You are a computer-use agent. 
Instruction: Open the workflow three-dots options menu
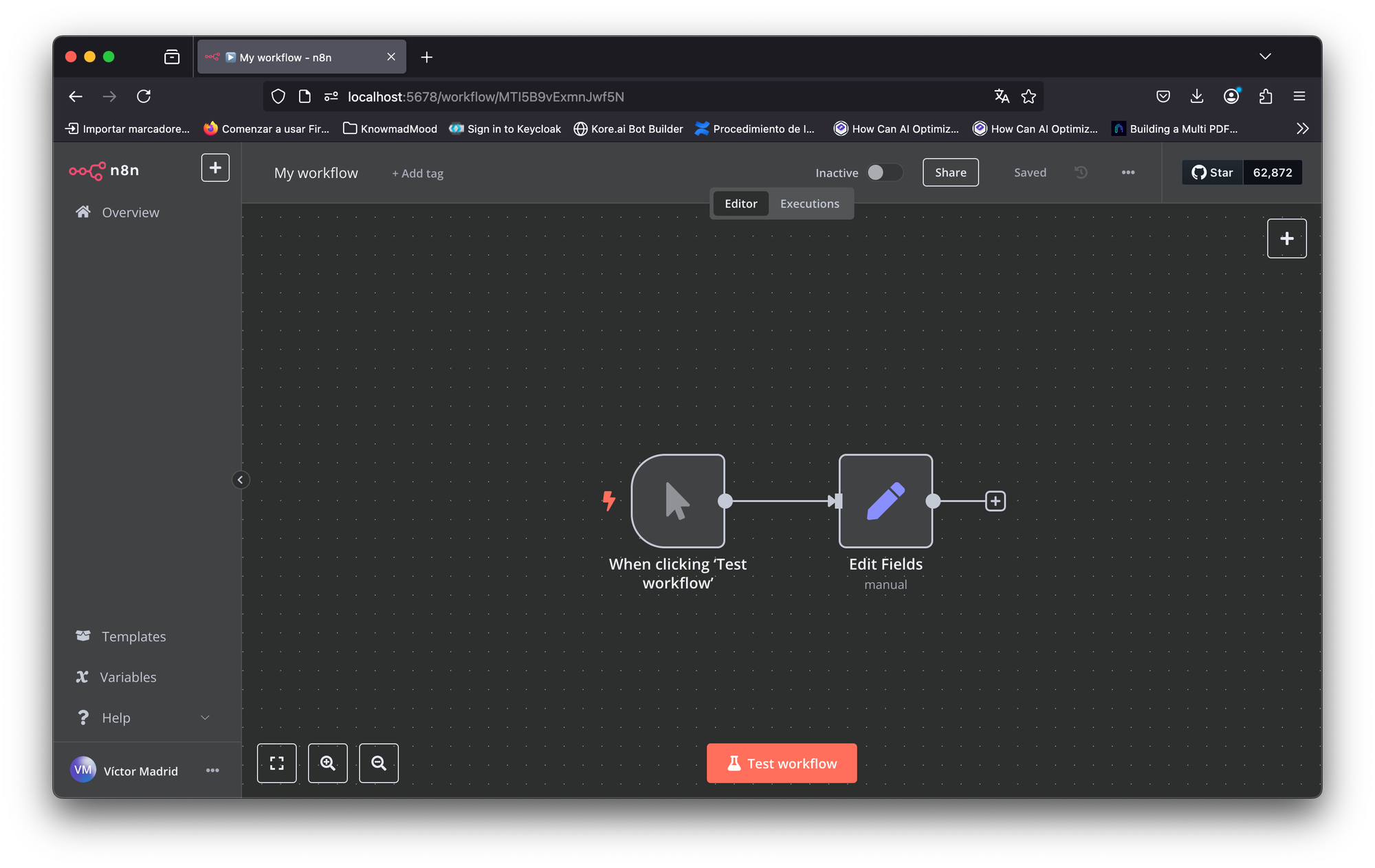(x=1127, y=173)
